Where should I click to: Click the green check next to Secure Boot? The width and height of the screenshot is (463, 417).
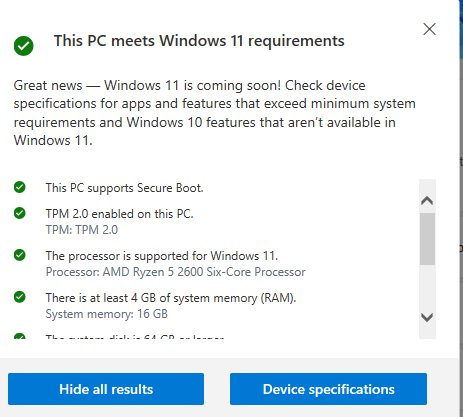coord(20,187)
